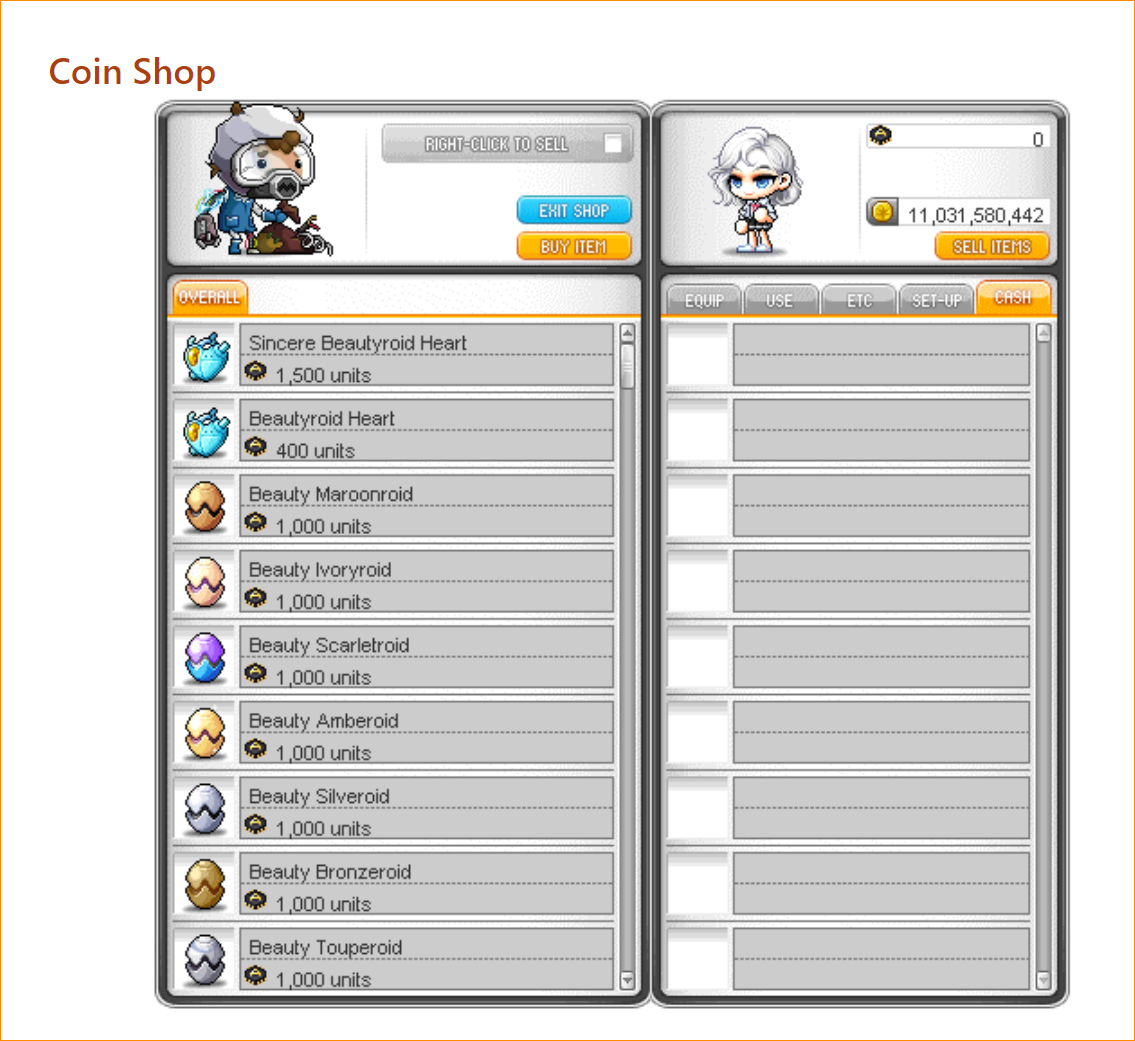Click the Buy Item button
Screen dimensions: 1135x1041
click(x=574, y=247)
